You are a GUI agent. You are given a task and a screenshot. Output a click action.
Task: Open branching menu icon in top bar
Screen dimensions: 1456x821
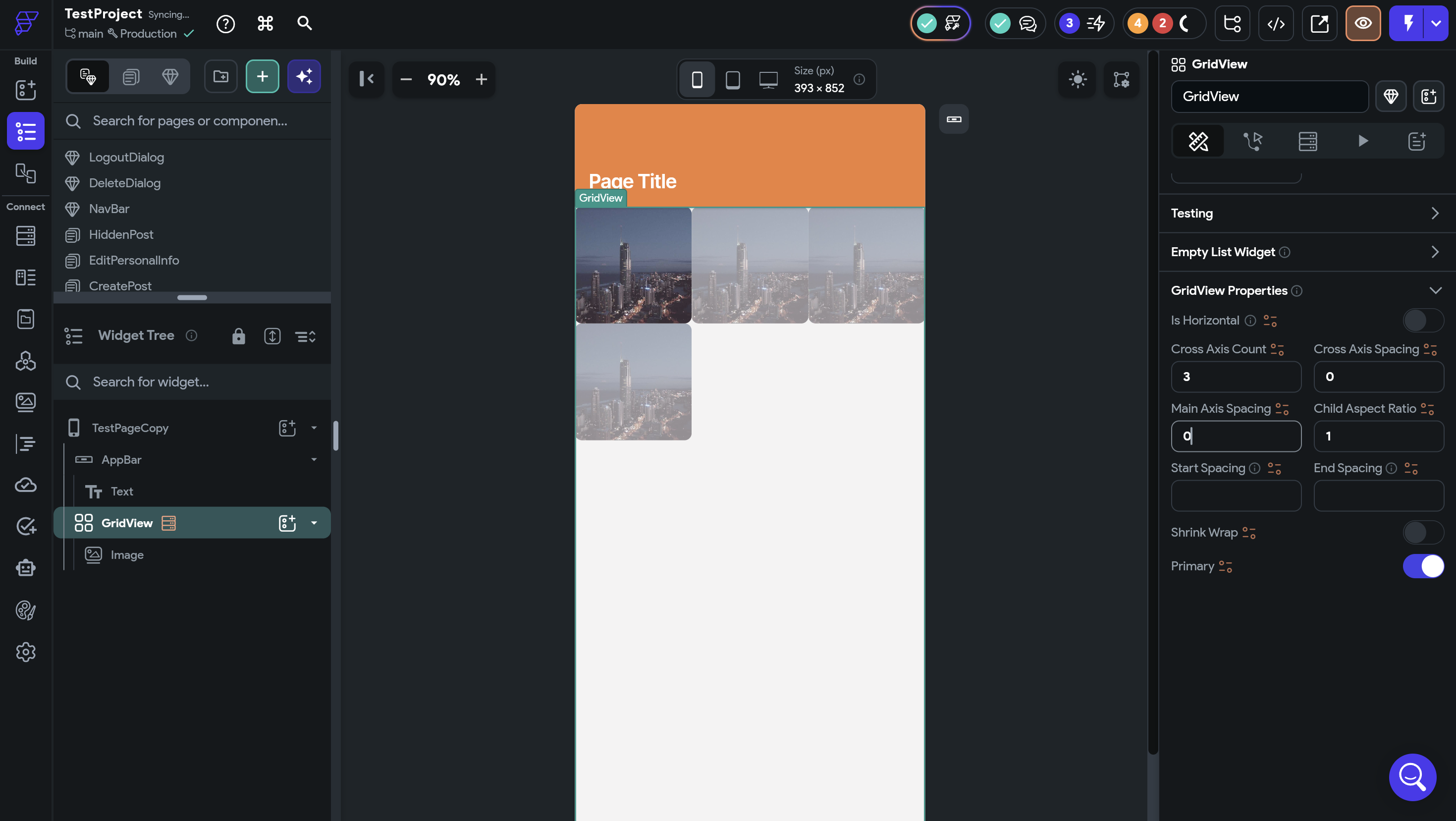[x=1232, y=23]
